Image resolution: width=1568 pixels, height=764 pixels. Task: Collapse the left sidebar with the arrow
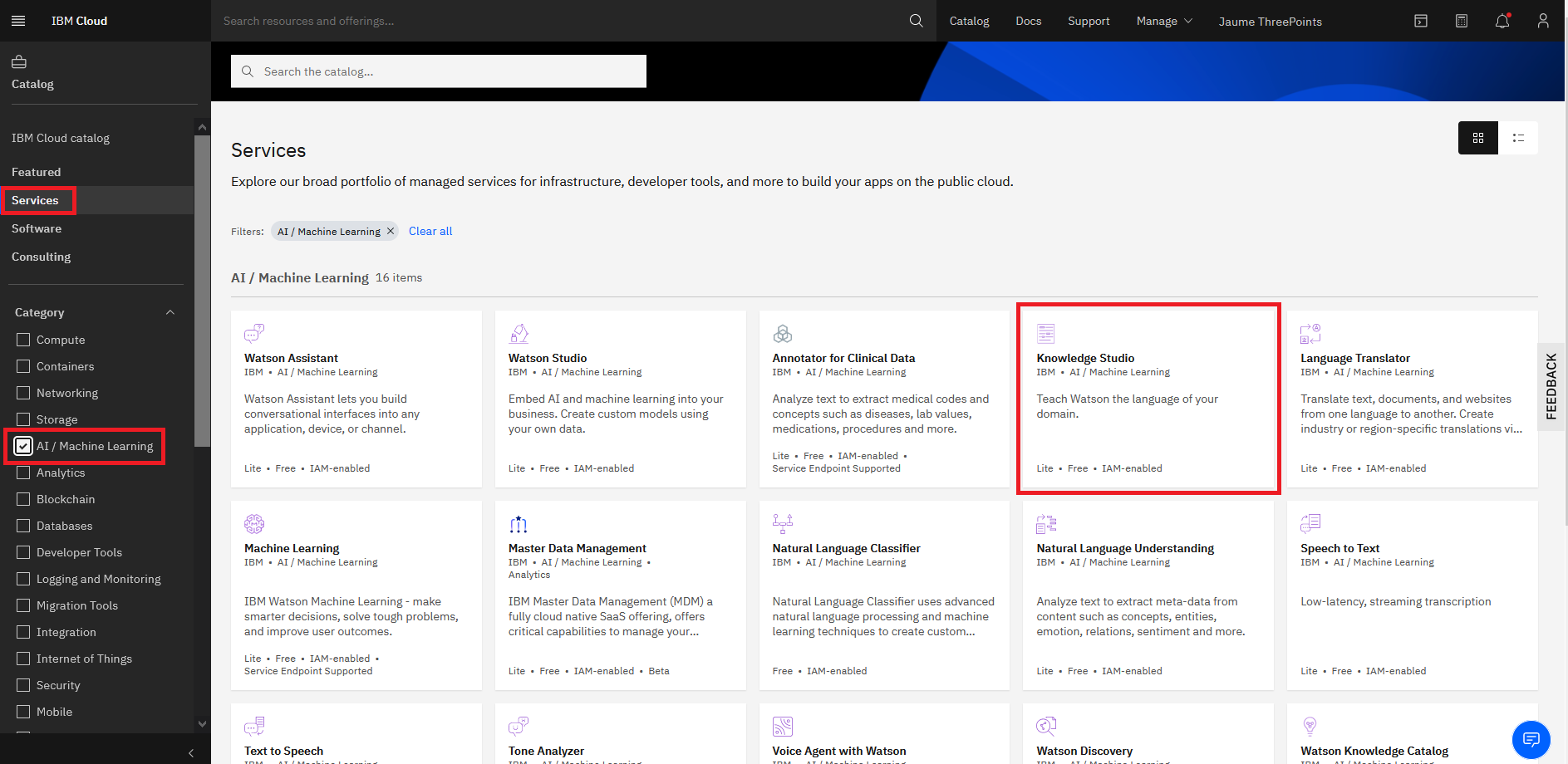pyautogui.click(x=190, y=752)
